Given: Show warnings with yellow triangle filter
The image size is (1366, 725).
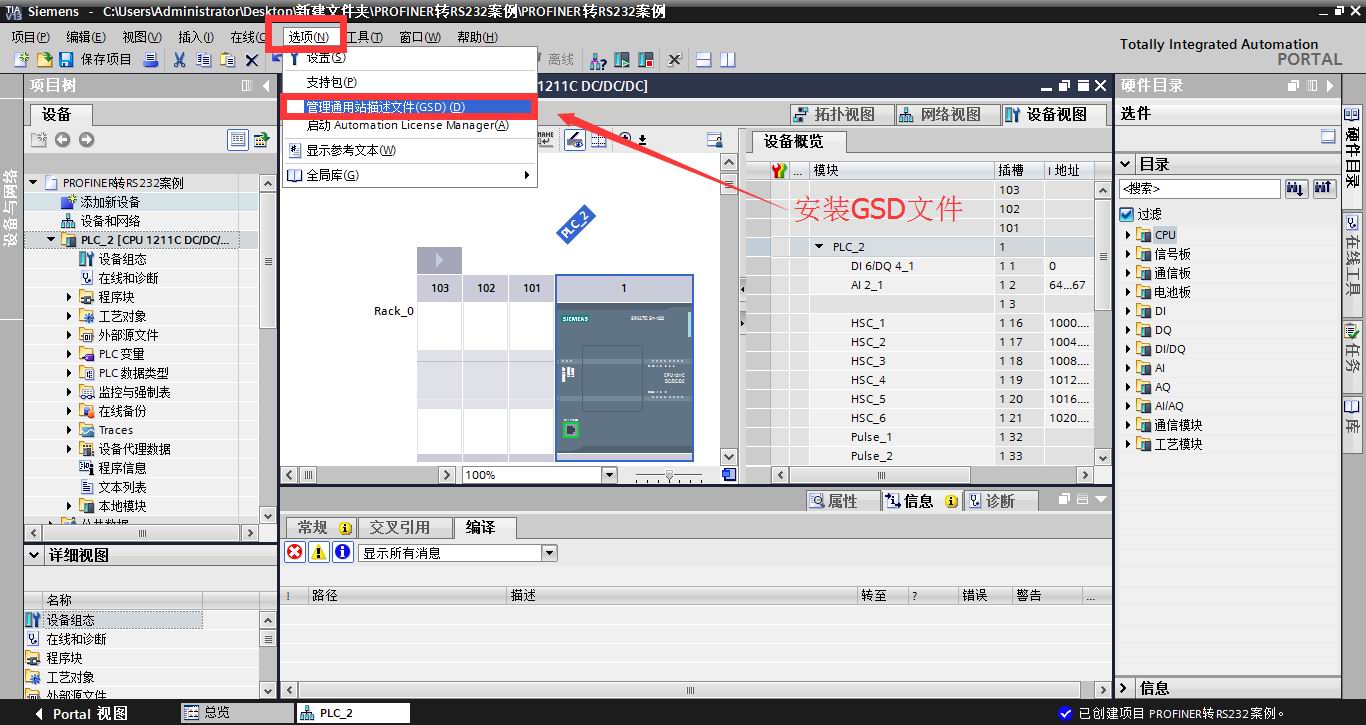Looking at the screenshot, I should click(319, 552).
